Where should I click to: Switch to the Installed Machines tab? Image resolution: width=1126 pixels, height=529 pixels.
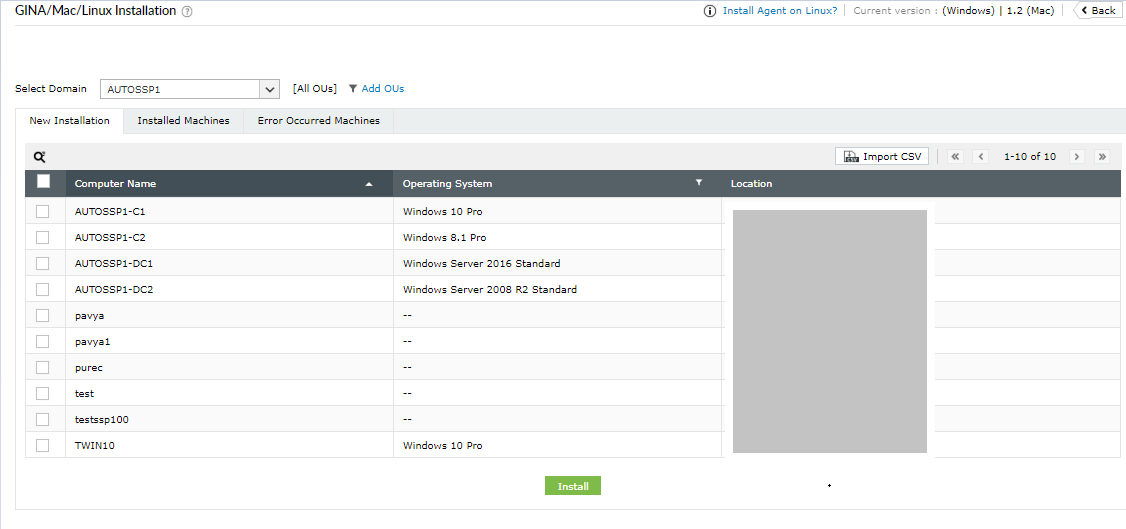(183, 121)
